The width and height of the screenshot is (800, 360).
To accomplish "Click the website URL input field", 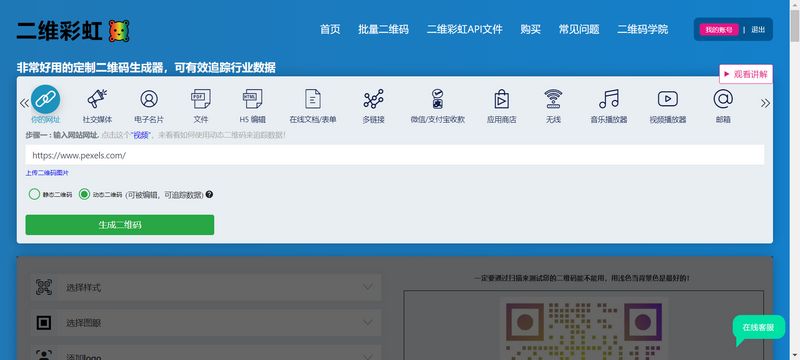I will 395,155.
